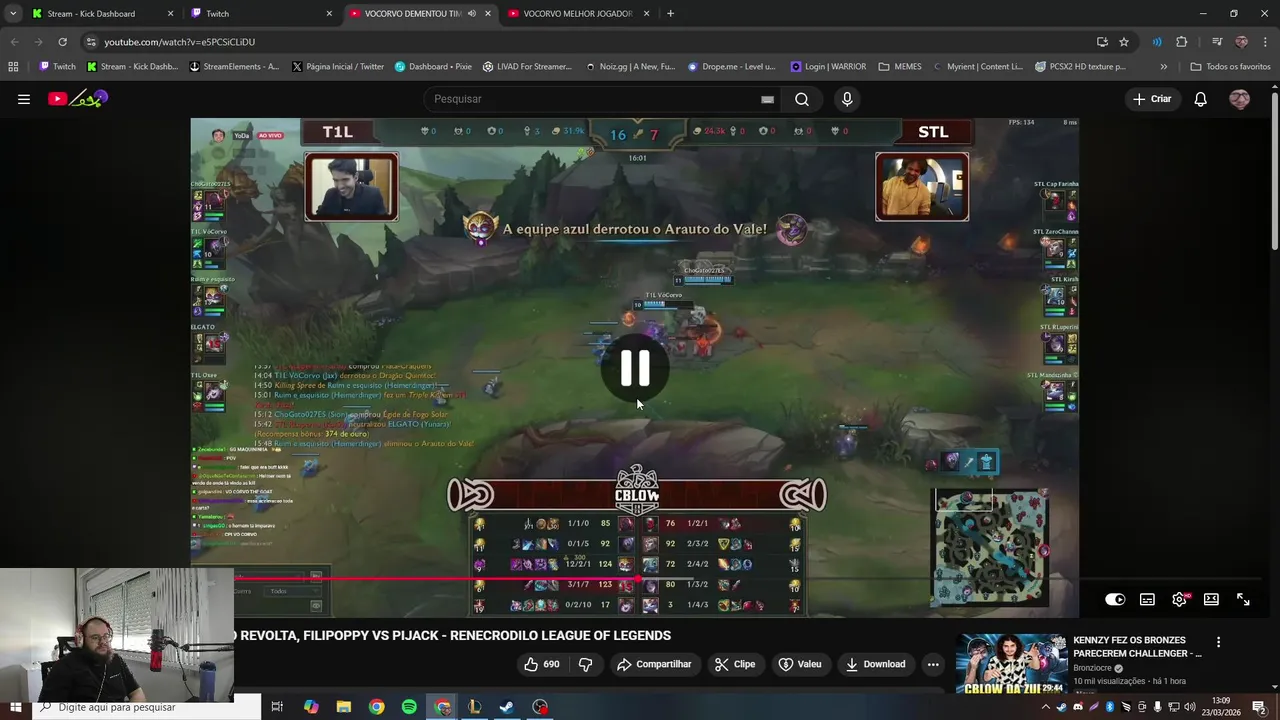View site information icon in address bar
The width and height of the screenshot is (1280, 720).
(x=91, y=42)
